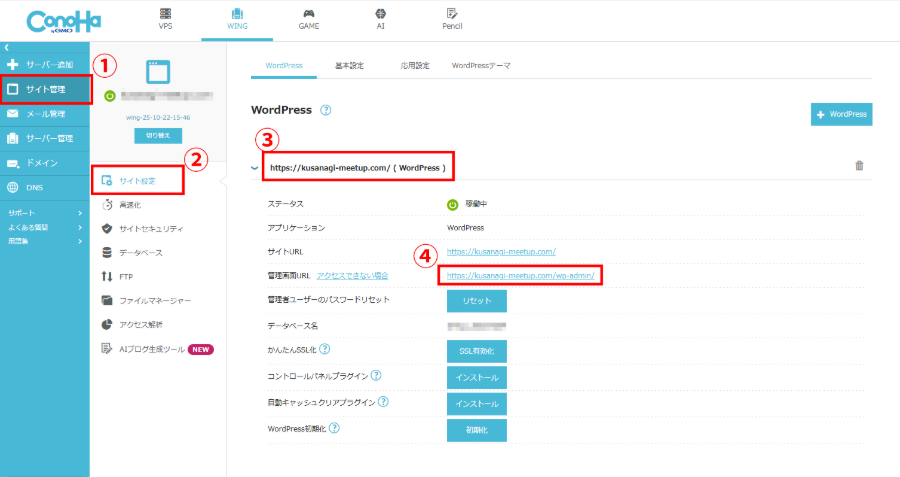Viewport: 900px width, 477px height.
Task: Click the SSL有効化 button
Action: [x=476, y=351]
